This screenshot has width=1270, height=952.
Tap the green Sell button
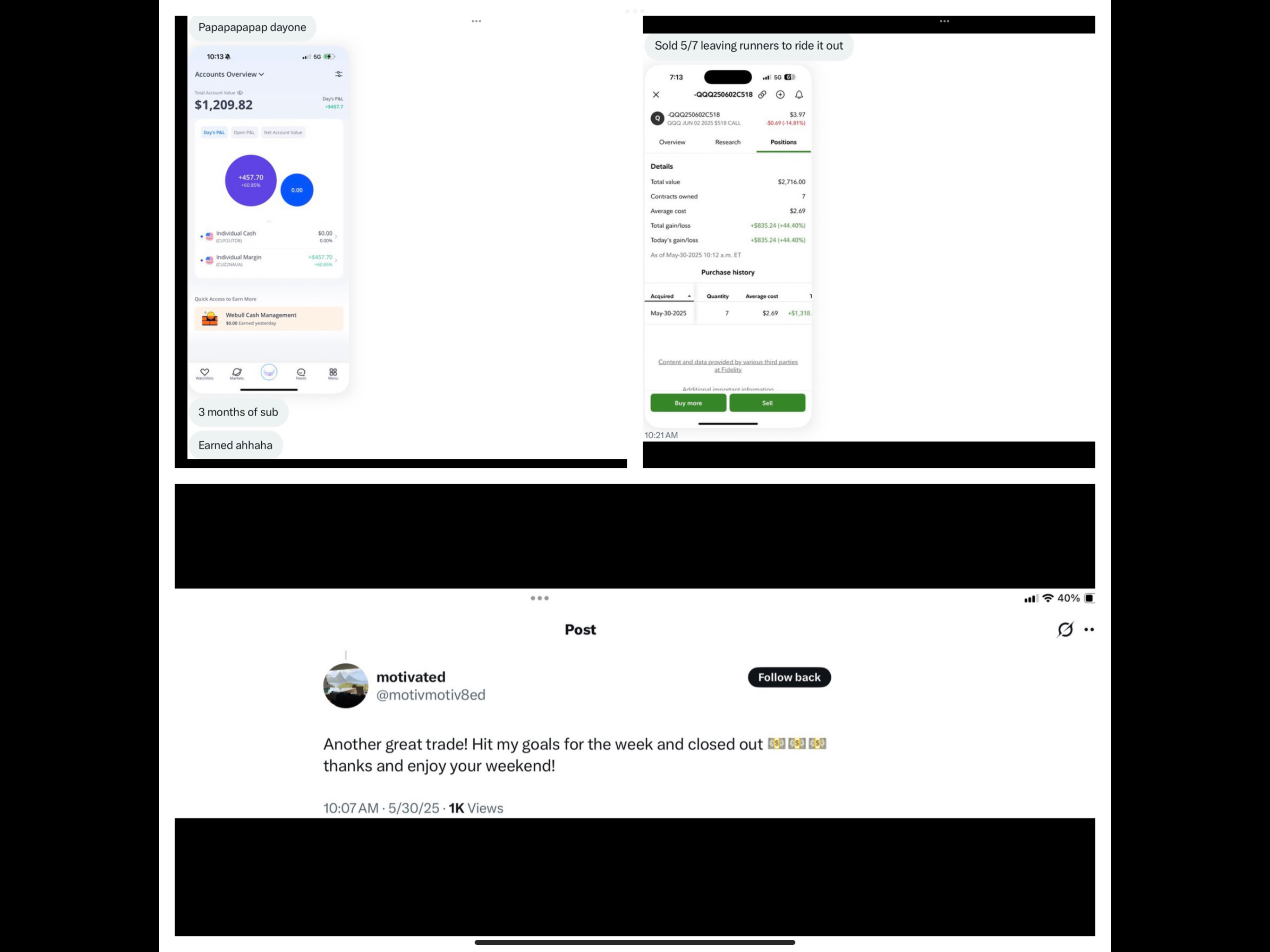pos(767,403)
